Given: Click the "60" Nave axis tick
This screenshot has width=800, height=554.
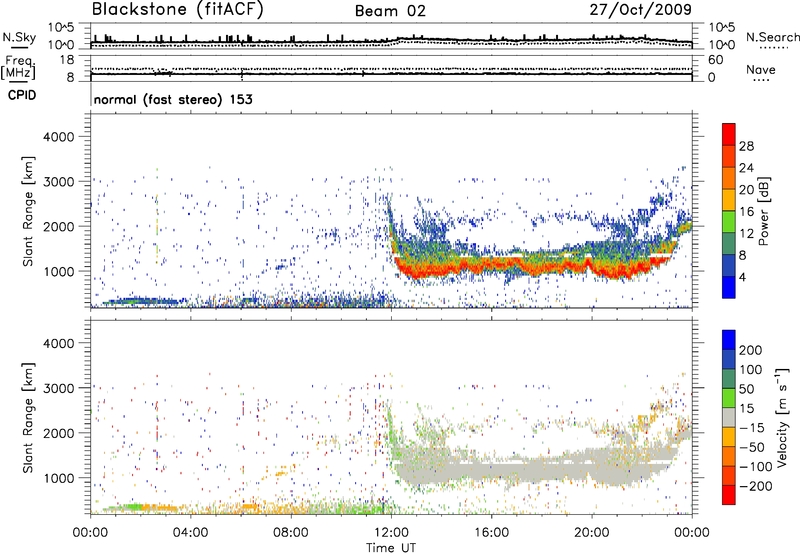Looking at the screenshot, I should (x=715, y=60).
